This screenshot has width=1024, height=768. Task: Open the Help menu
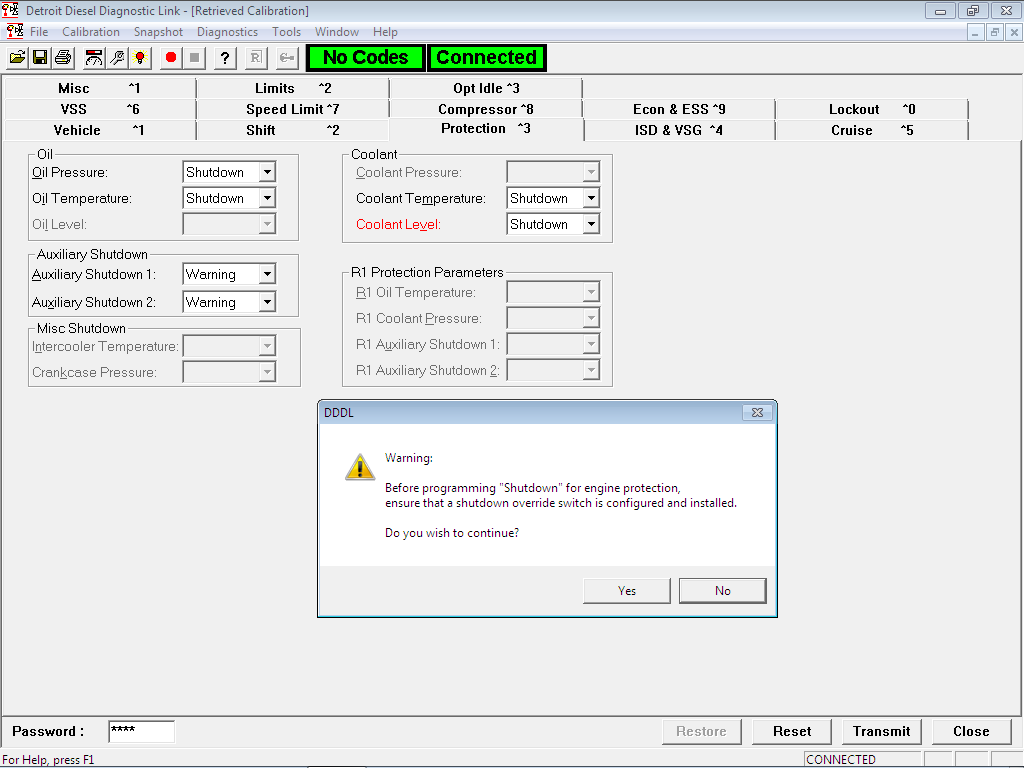pos(385,32)
